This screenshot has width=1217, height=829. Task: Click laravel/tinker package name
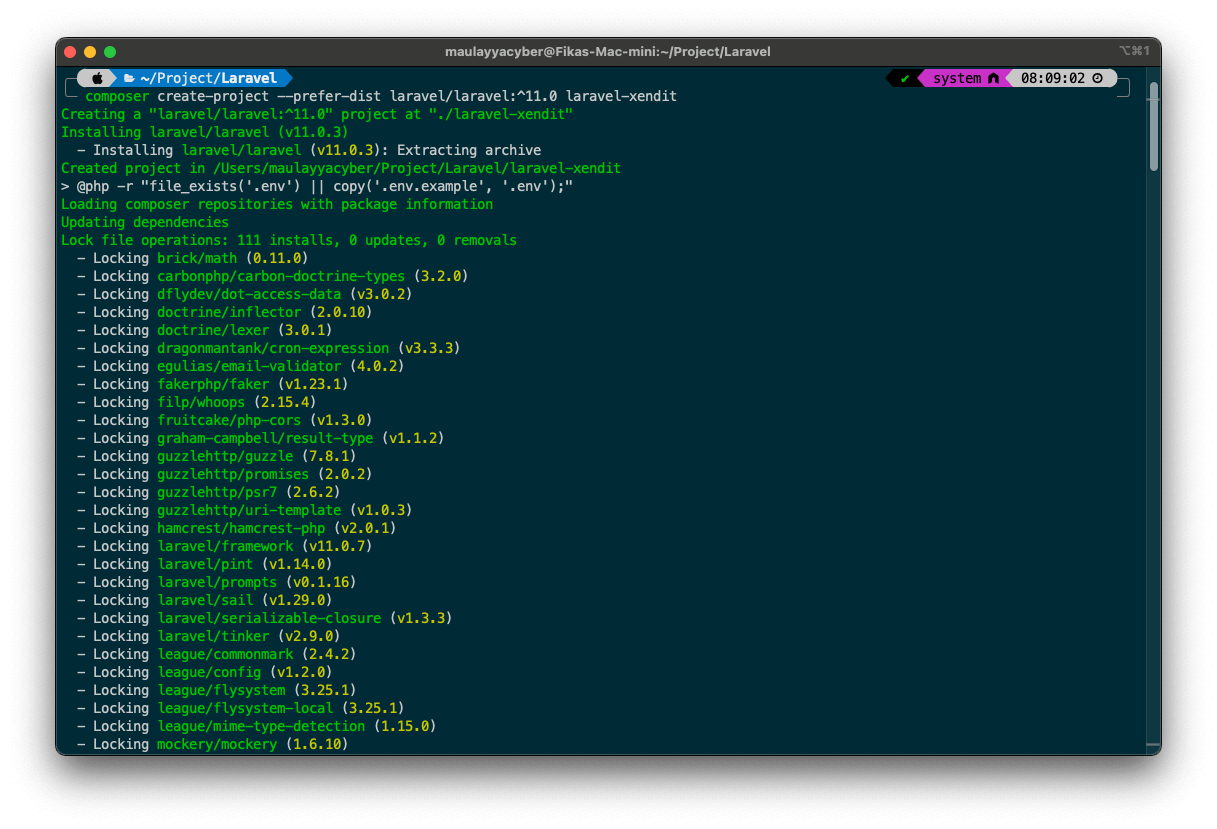[x=213, y=636]
